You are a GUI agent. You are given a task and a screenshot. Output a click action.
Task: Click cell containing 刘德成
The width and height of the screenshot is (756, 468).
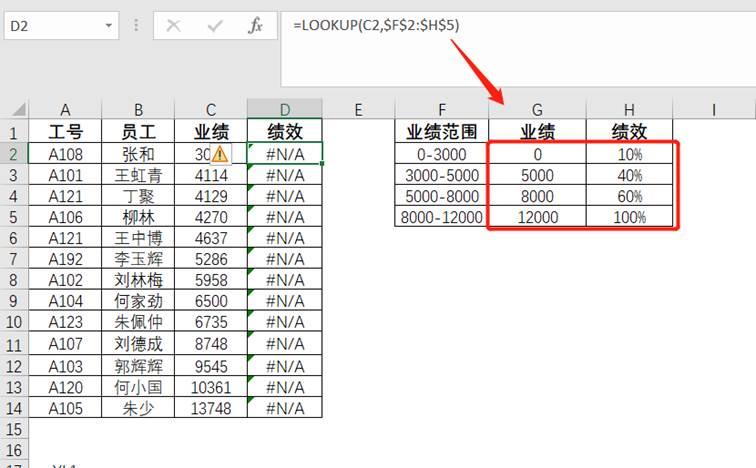coord(138,344)
